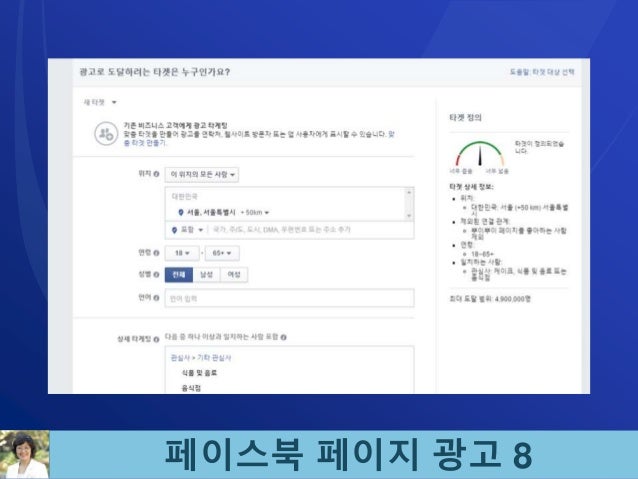Click the map pin icon beside 서울, 서울특별시
Image resolution: width=638 pixels, height=479 pixels.
(x=181, y=212)
